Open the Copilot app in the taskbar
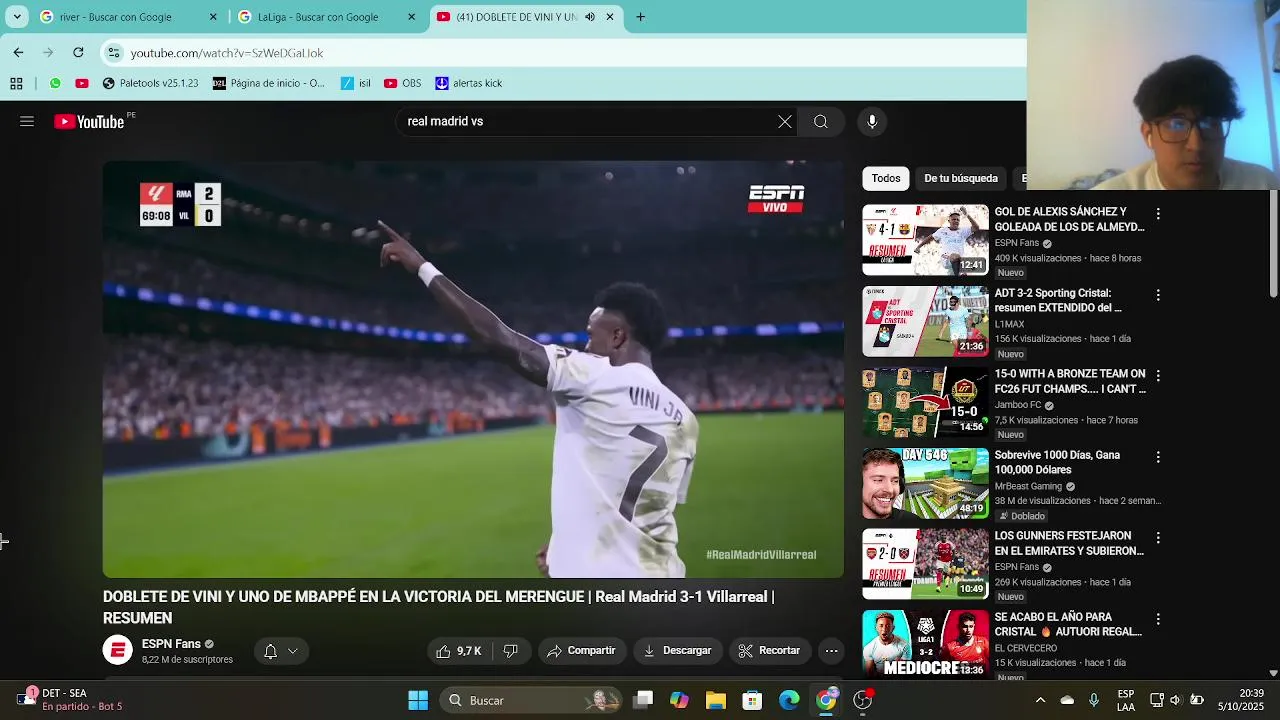 [x=679, y=700]
